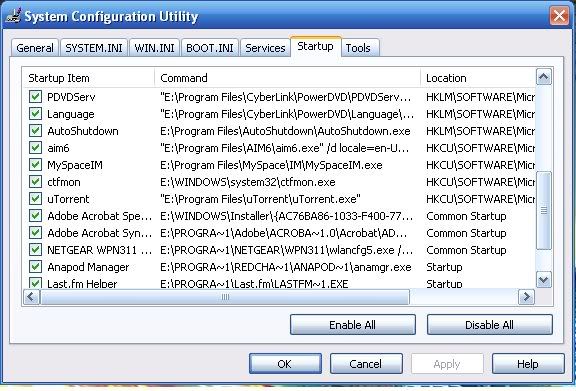The image size is (576, 391).
Task: Confirm with the OK button
Action: pos(285,364)
